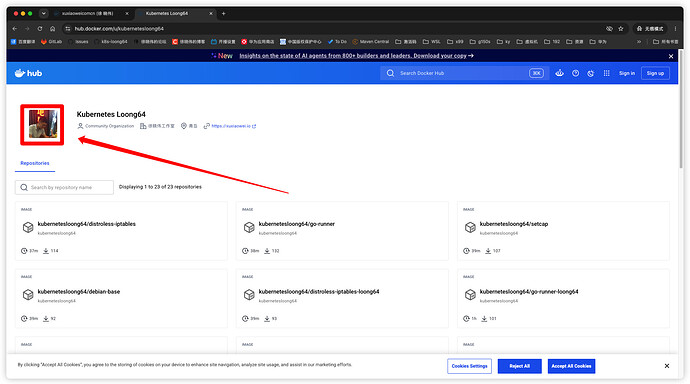Dismiss the New announcement banner
Screen dimensions: 690x384
(671, 56)
